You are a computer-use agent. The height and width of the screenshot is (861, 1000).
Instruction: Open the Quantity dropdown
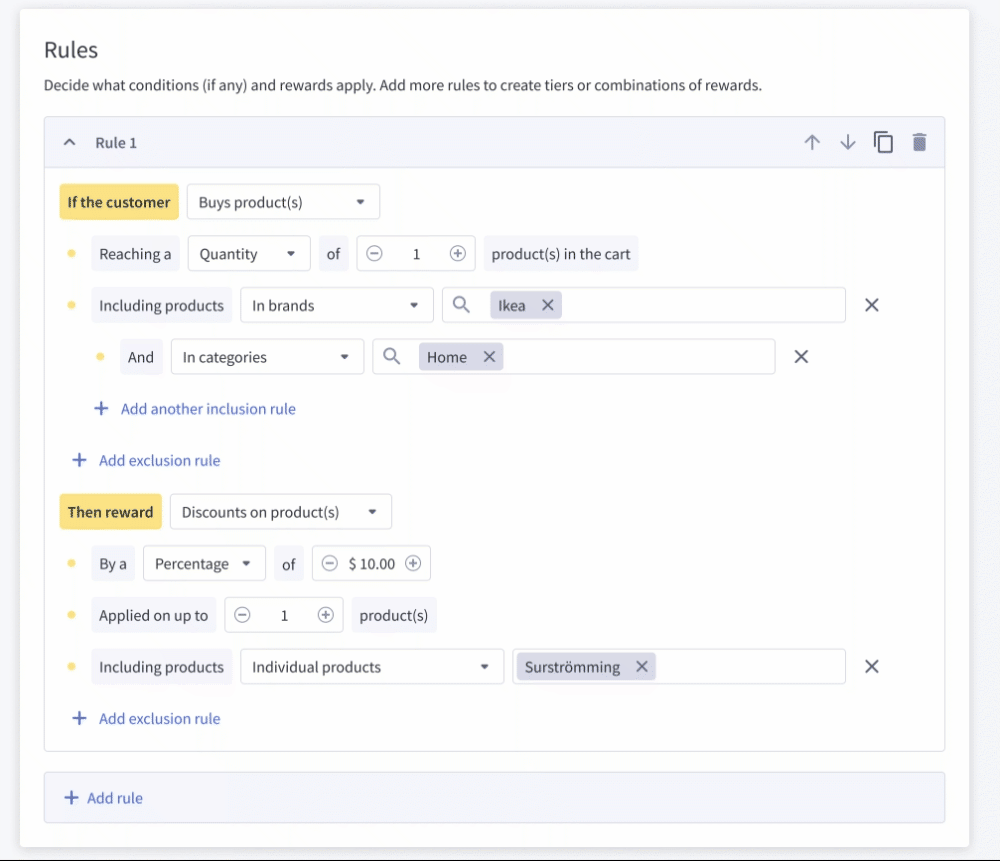pyautogui.click(x=249, y=254)
